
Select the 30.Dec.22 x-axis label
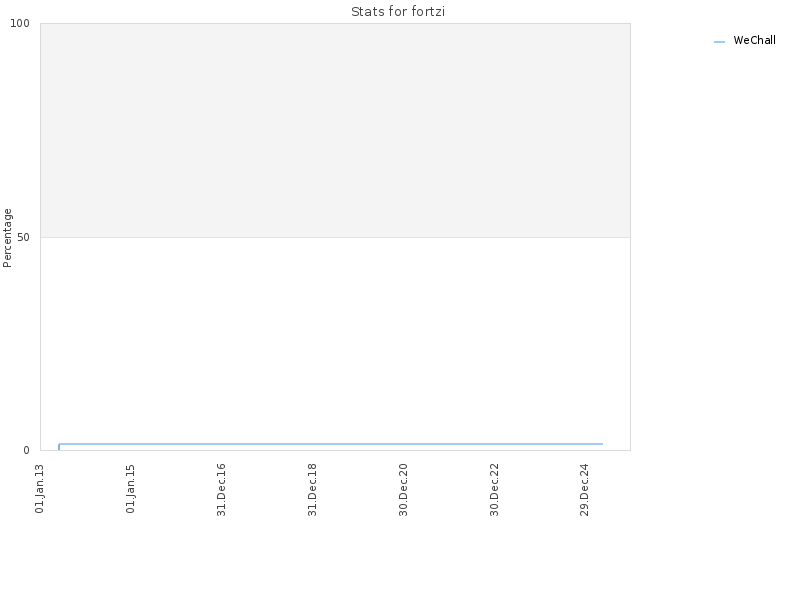point(494,489)
